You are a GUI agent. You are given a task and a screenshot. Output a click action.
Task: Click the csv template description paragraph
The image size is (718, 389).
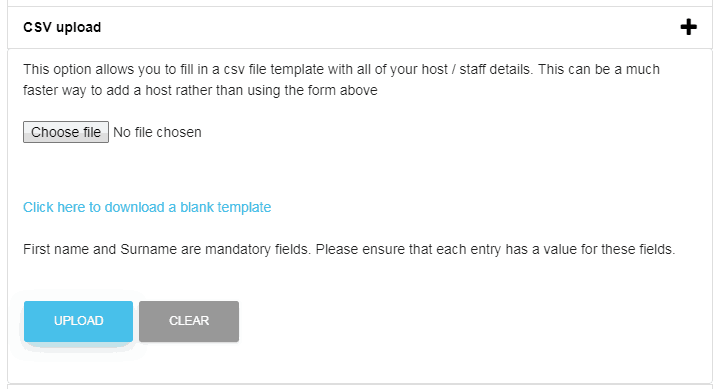point(341,80)
